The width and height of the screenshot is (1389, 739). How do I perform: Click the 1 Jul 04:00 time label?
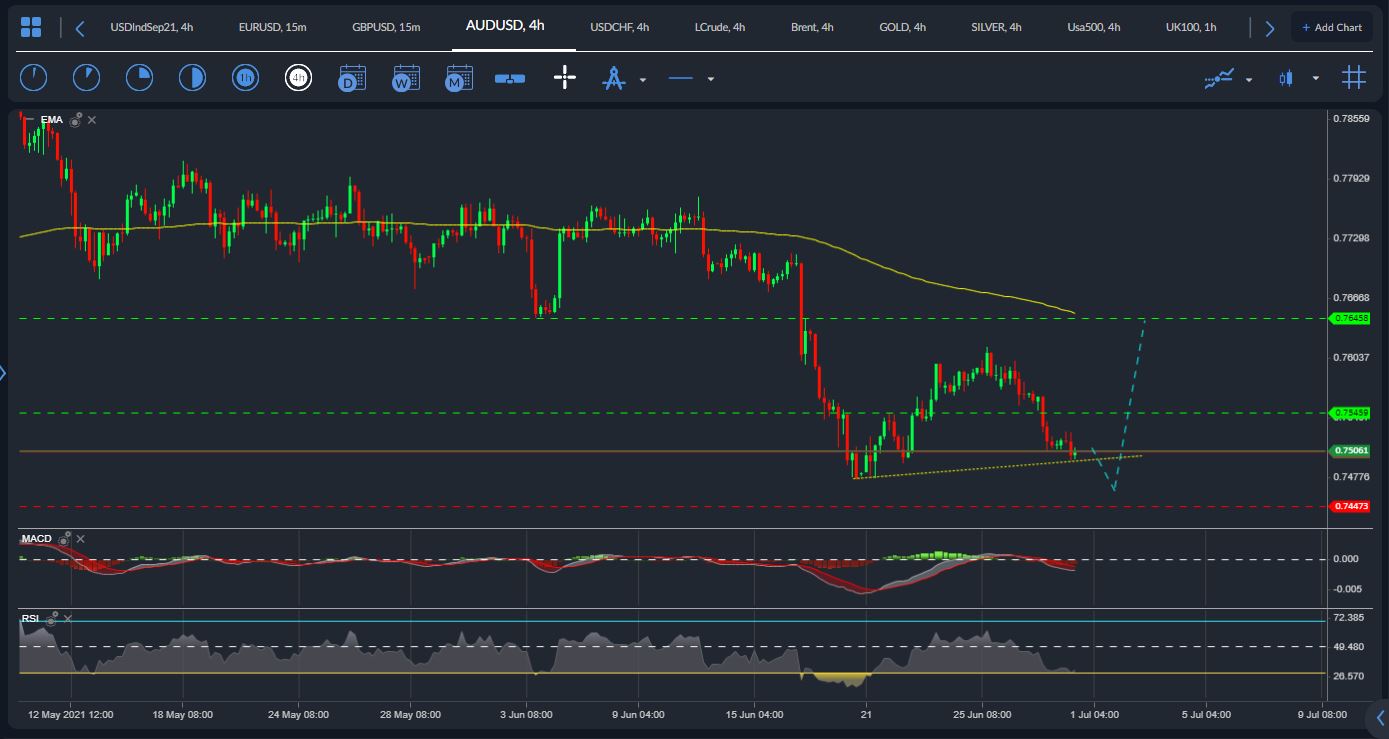pos(1094,715)
